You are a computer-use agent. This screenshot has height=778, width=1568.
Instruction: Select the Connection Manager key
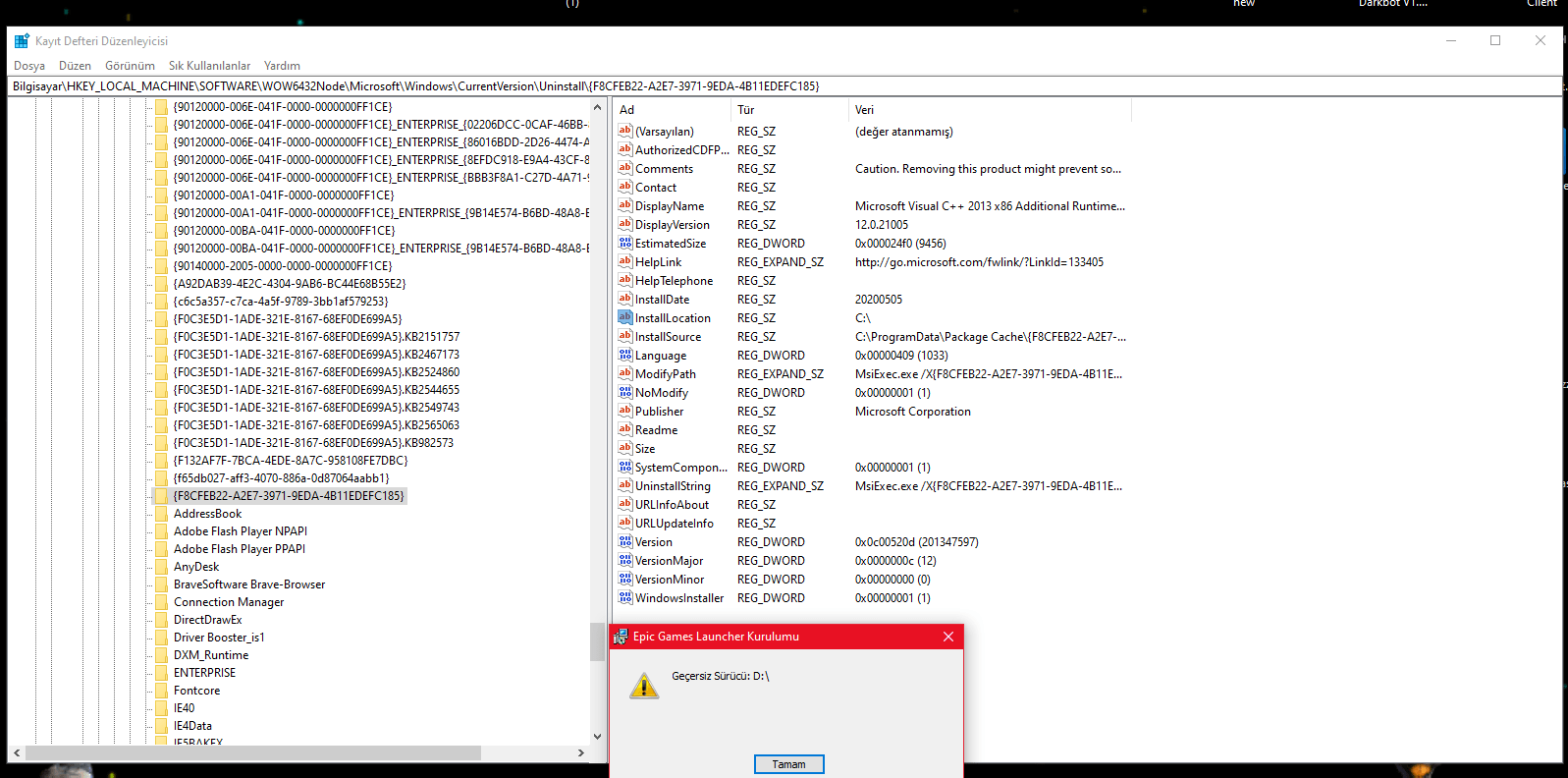click(229, 602)
